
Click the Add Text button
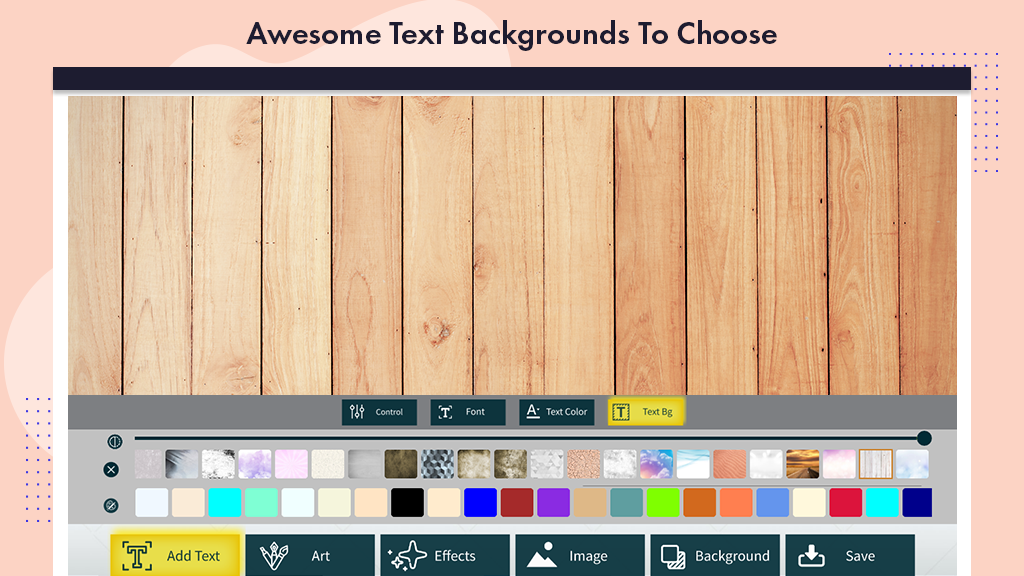(x=175, y=556)
